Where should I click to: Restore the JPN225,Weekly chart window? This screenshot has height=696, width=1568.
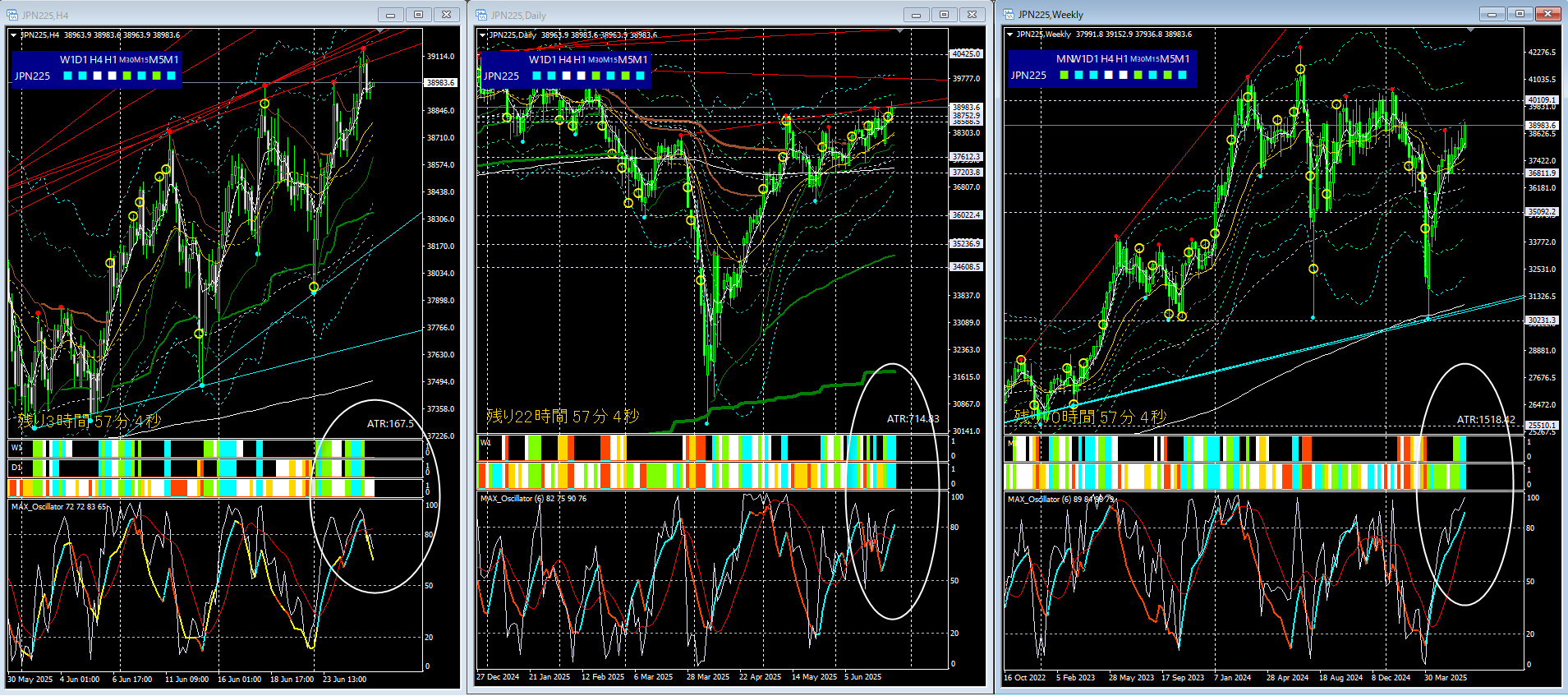(x=1520, y=14)
